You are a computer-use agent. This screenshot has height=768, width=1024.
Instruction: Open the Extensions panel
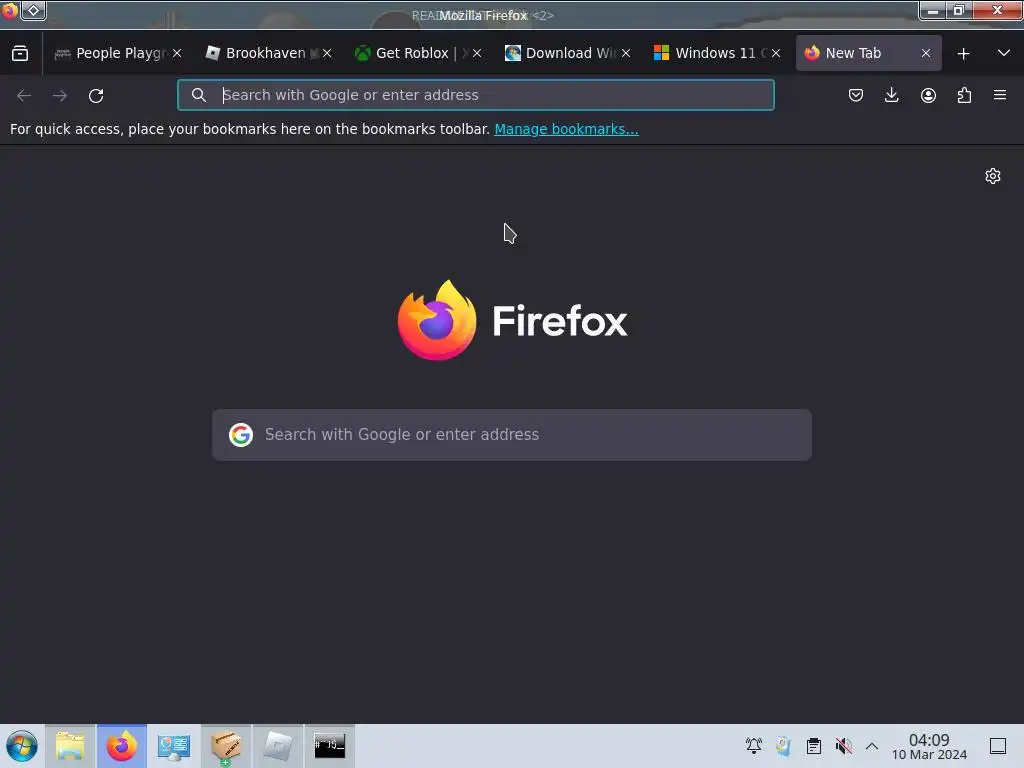(964, 95)
